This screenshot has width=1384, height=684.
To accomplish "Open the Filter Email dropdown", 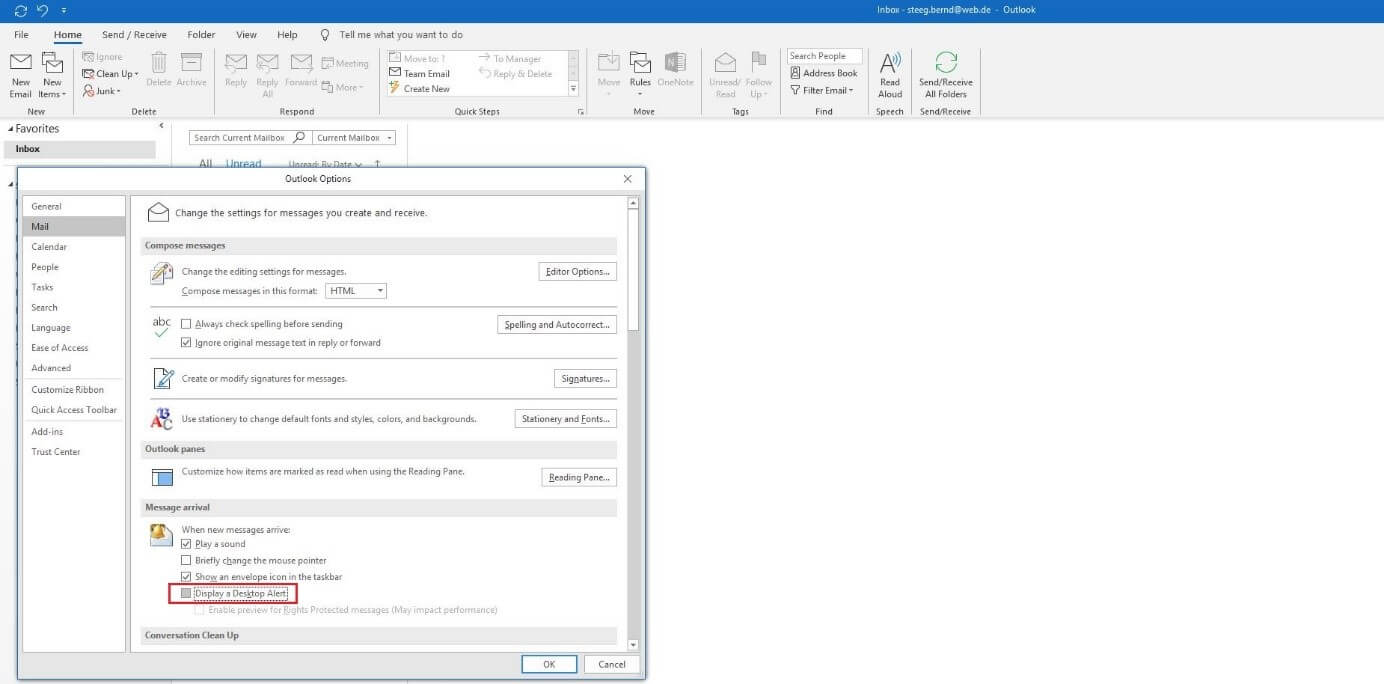I will (823, 90).
